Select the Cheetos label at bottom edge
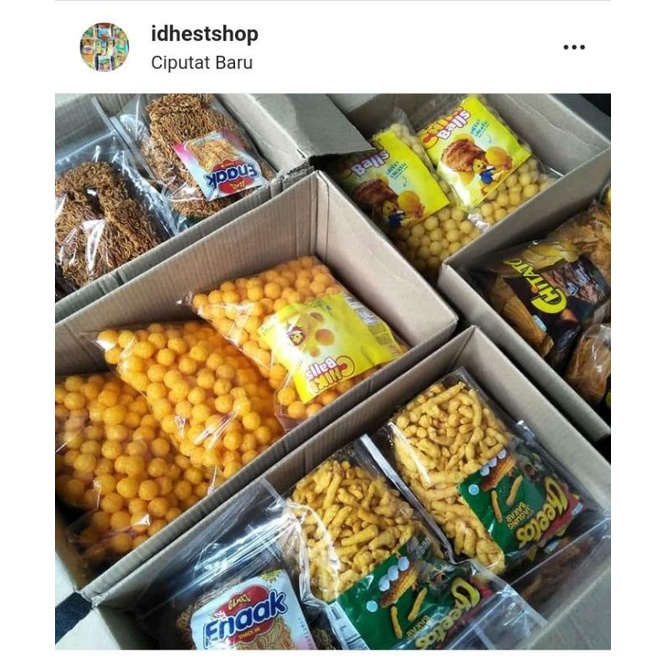Screen dimensions: 667x667 406,604
